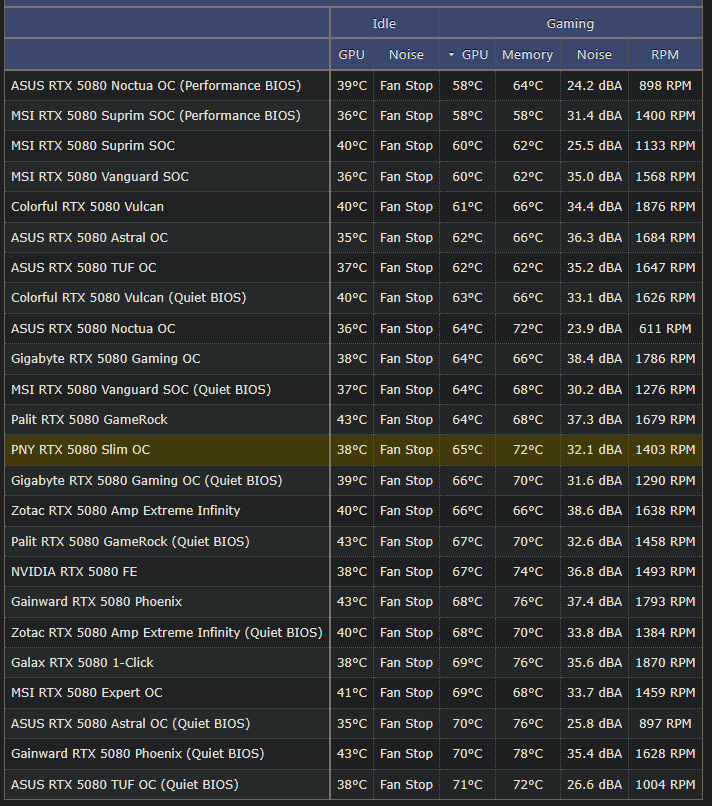Select Palit RTX 5080 GameRock (Quiet BIOS)

[130, 541]
